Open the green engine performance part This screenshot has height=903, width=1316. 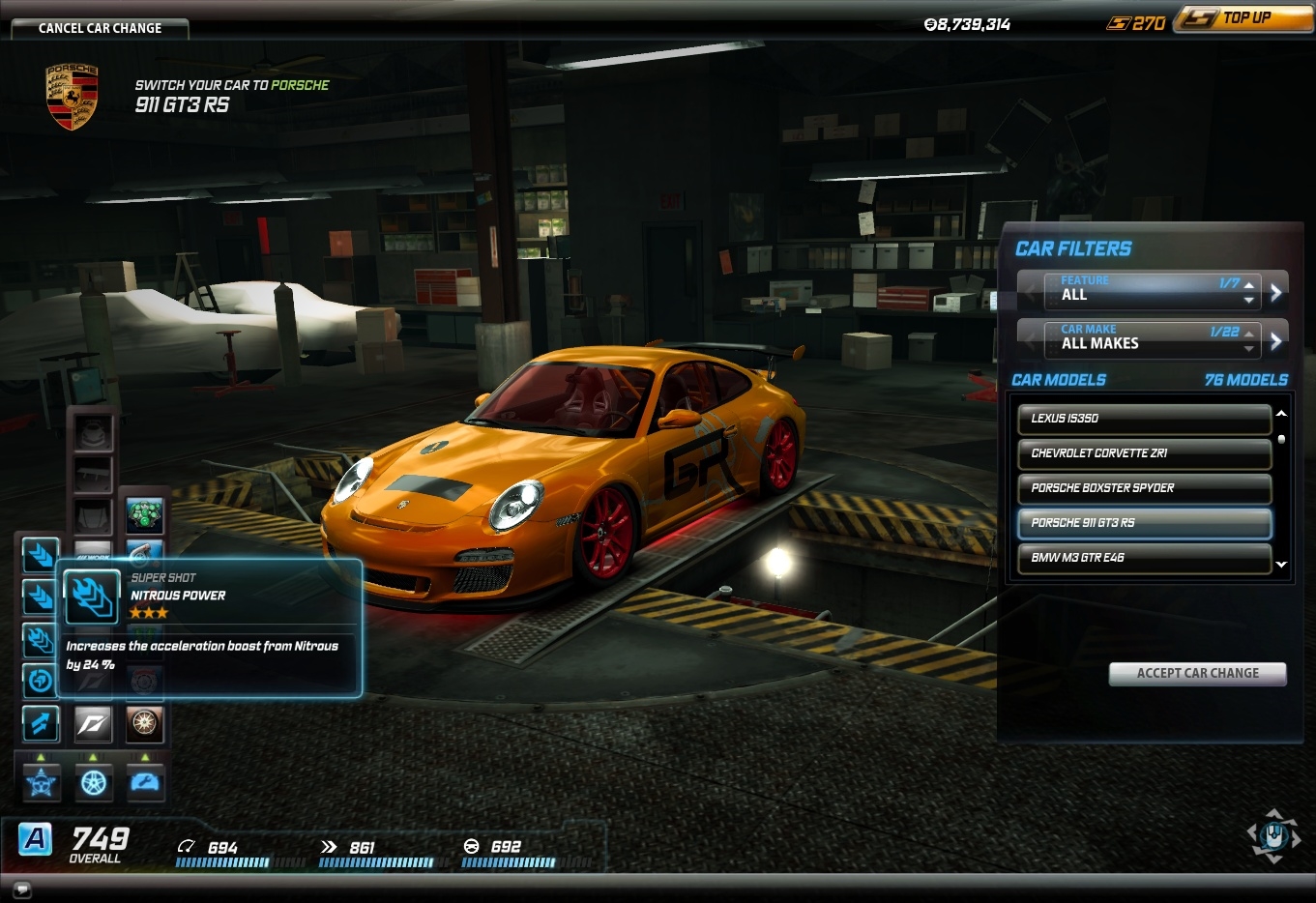pyautogui.click(x=144, y=516)
